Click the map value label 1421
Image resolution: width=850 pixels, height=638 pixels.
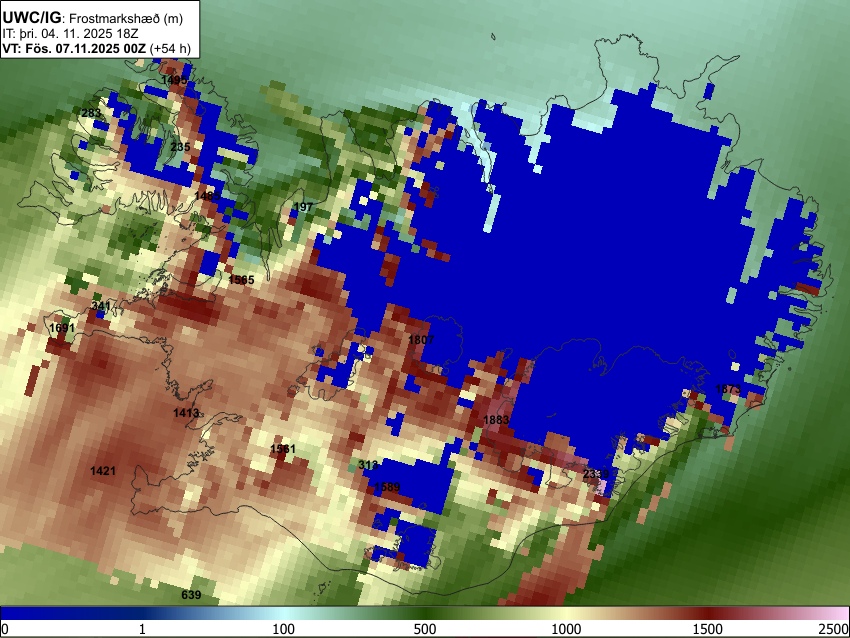tap(103, 471)
